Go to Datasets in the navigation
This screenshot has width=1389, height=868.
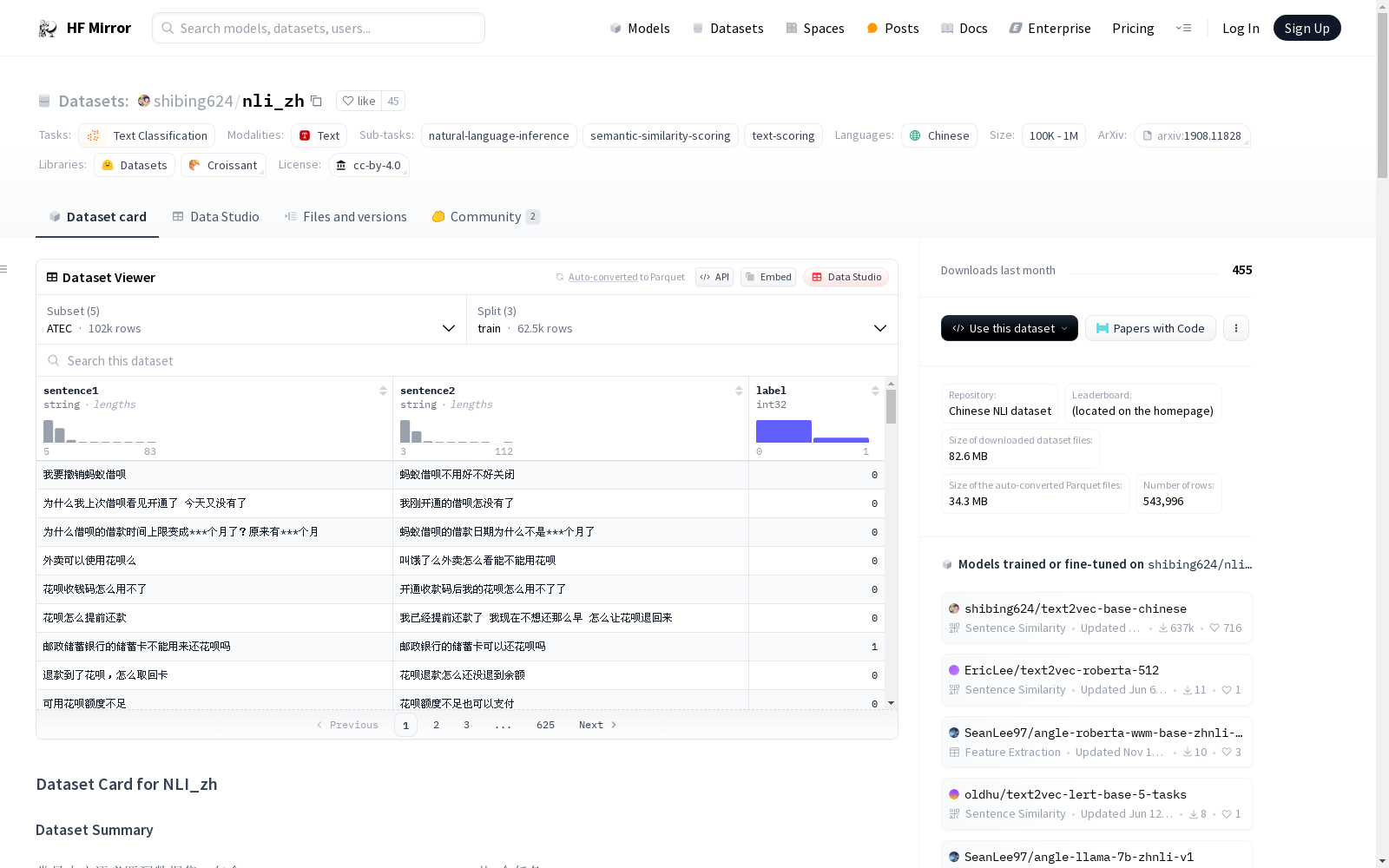click(727, 28)
